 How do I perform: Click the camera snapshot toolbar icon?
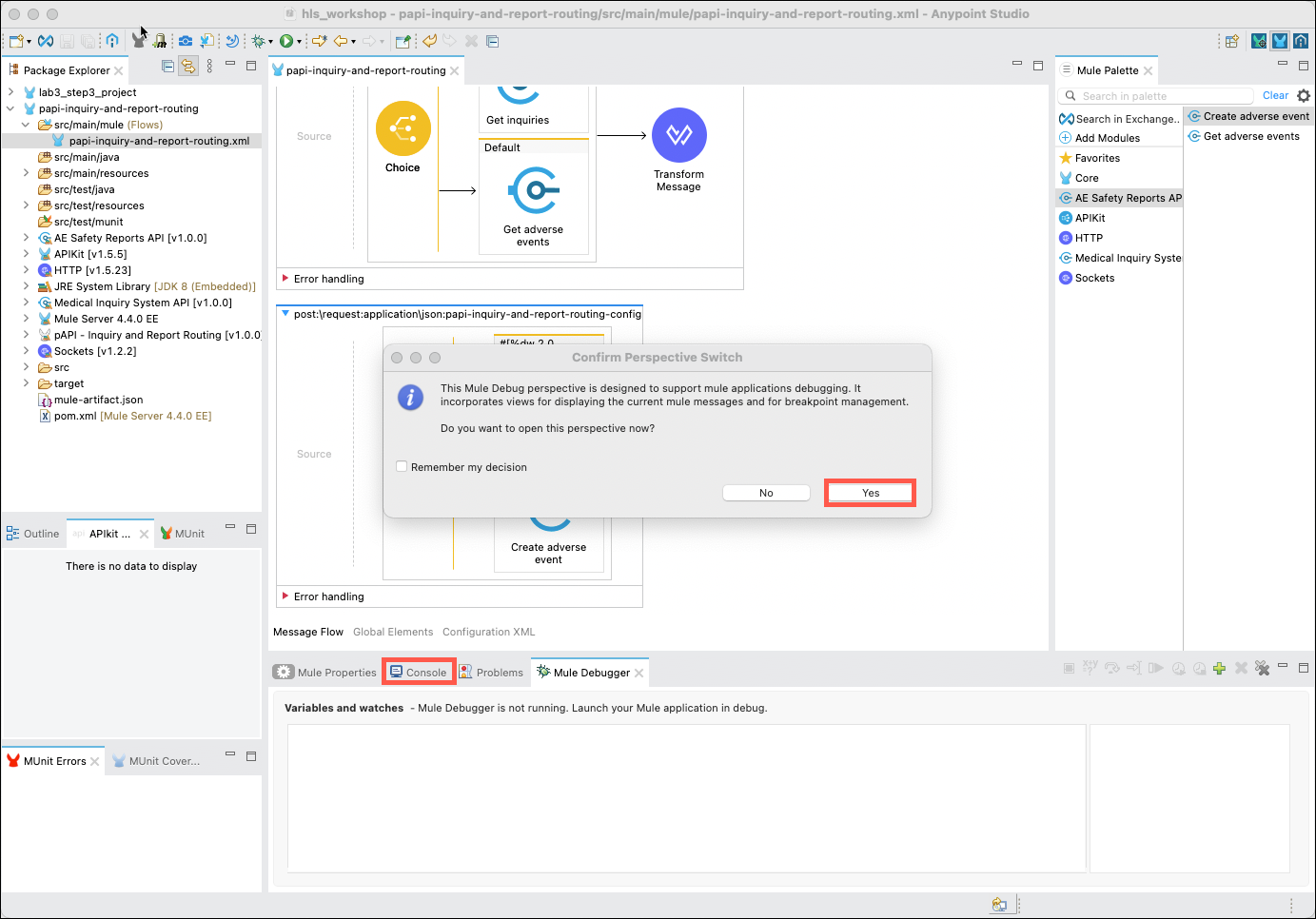coord(186,41)
